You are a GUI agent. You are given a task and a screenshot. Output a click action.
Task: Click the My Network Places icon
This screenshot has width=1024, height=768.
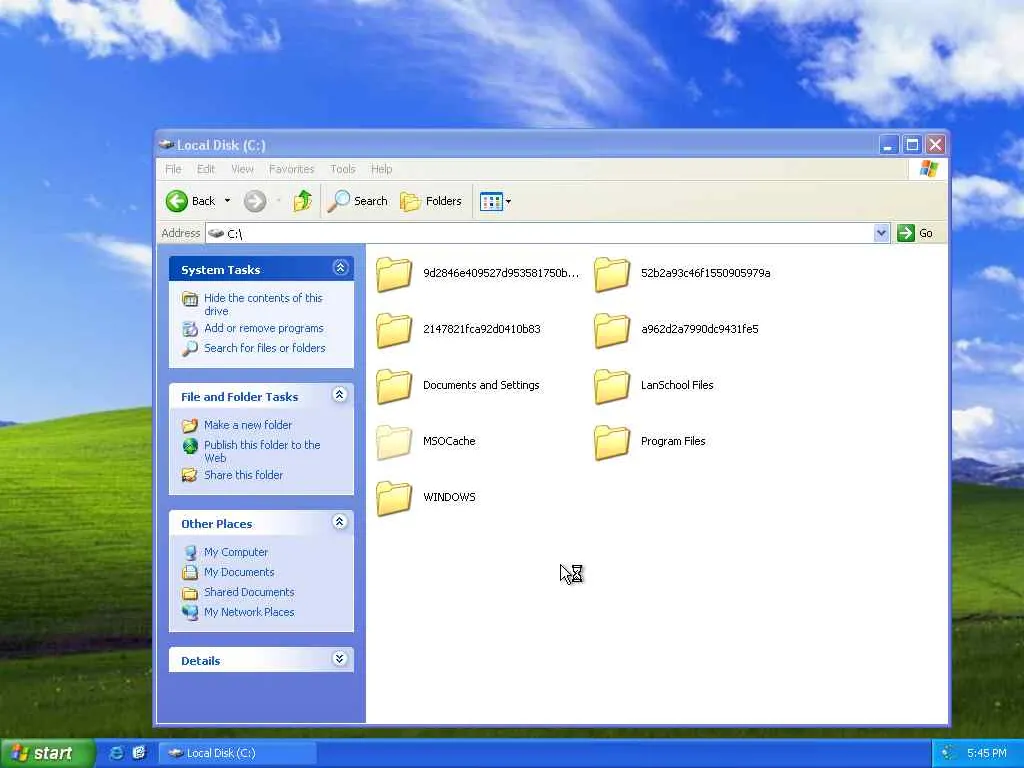[x=190, y=613]
